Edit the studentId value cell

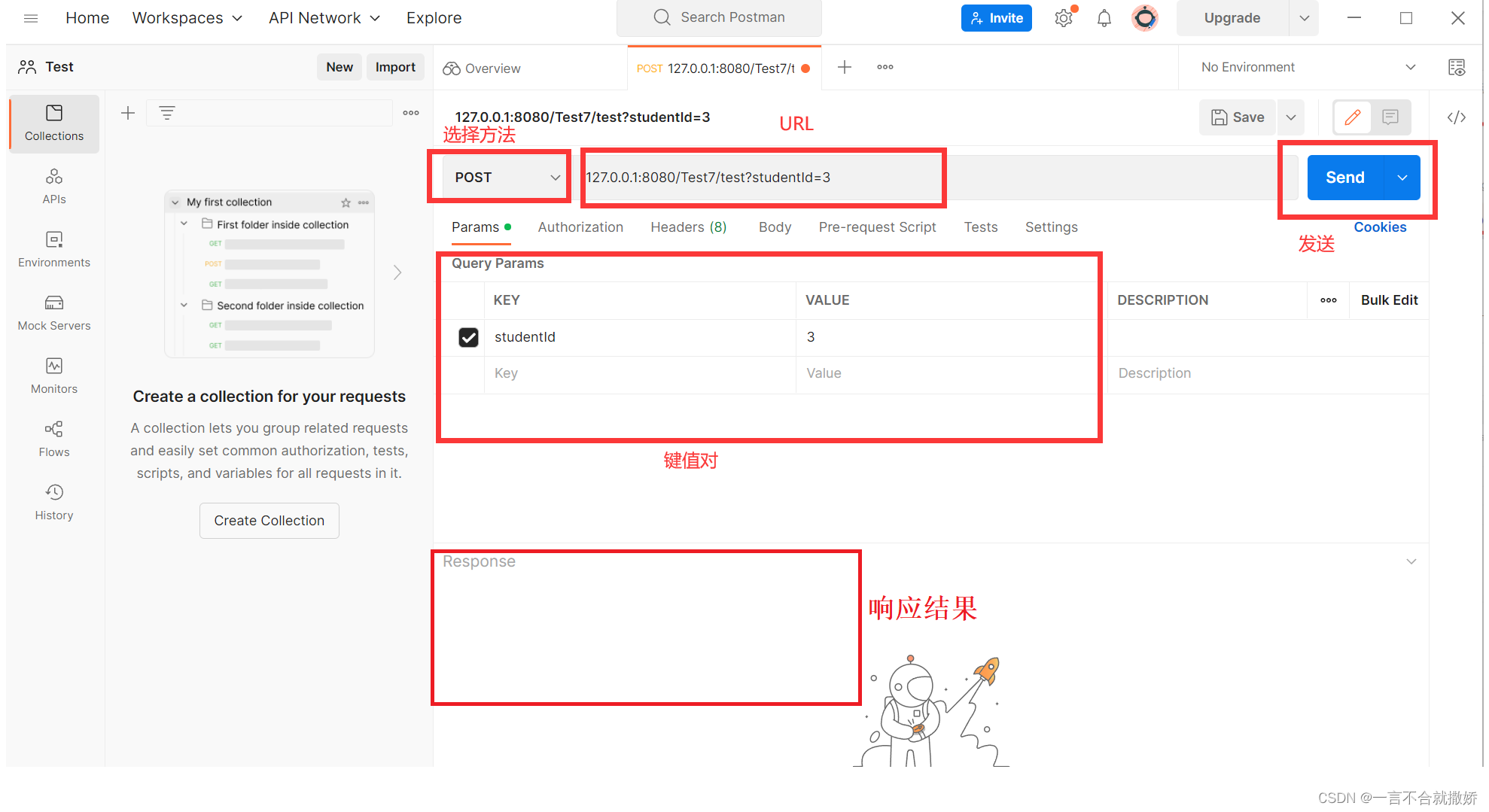pos(952,337)
